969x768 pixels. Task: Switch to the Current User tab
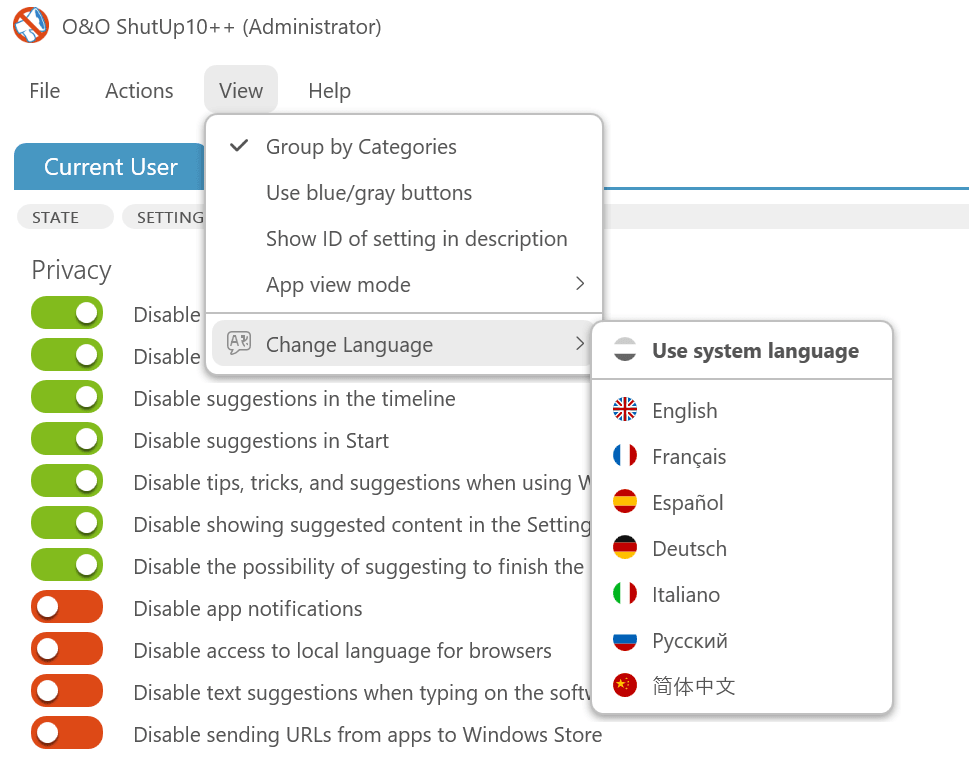110,167
